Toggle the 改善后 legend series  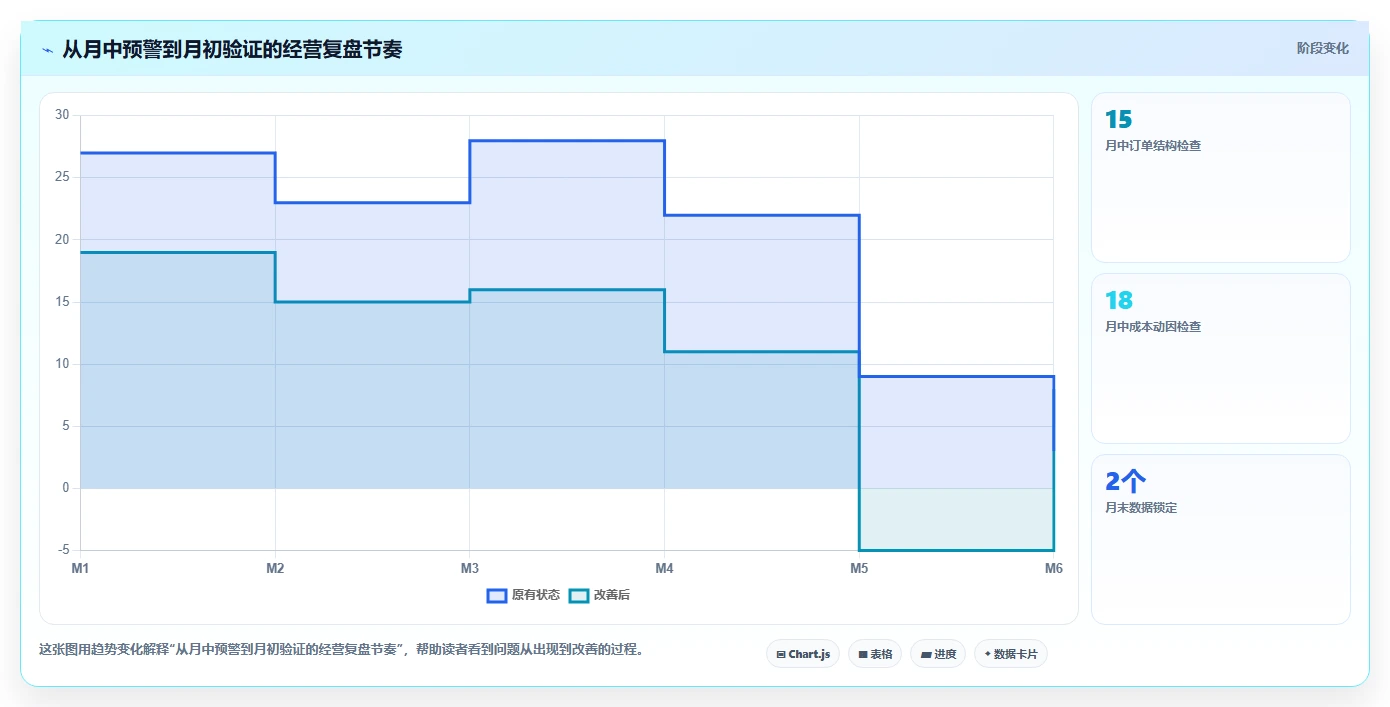coord(599,595)
